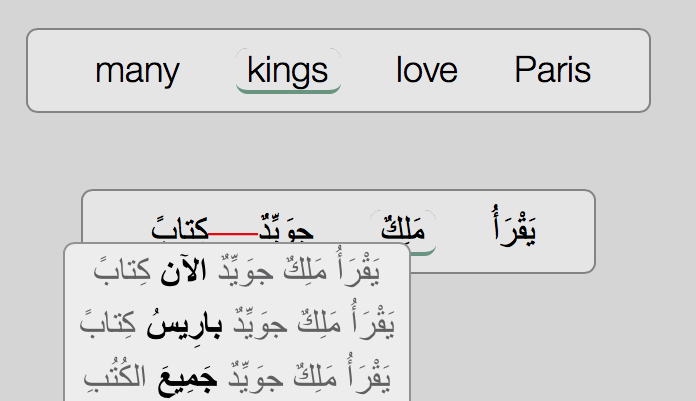Click the highlighted Arabic word مَلِكٌ

point(403,232)
